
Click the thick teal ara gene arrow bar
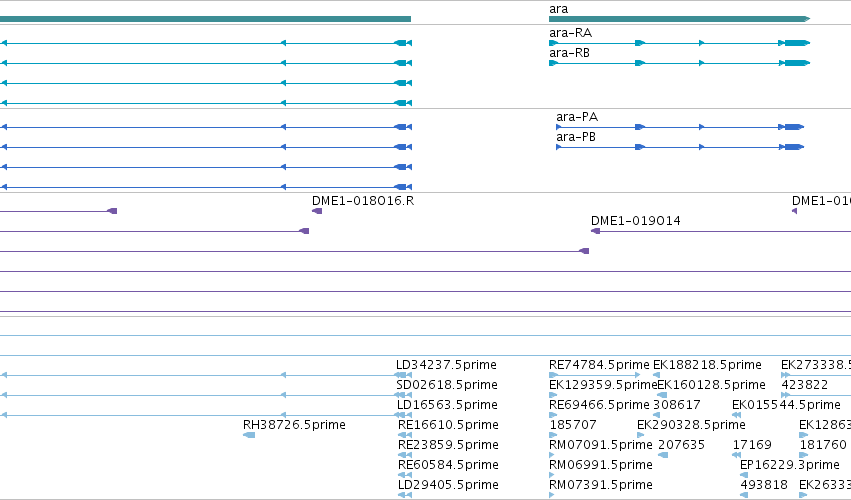(679, 19)
